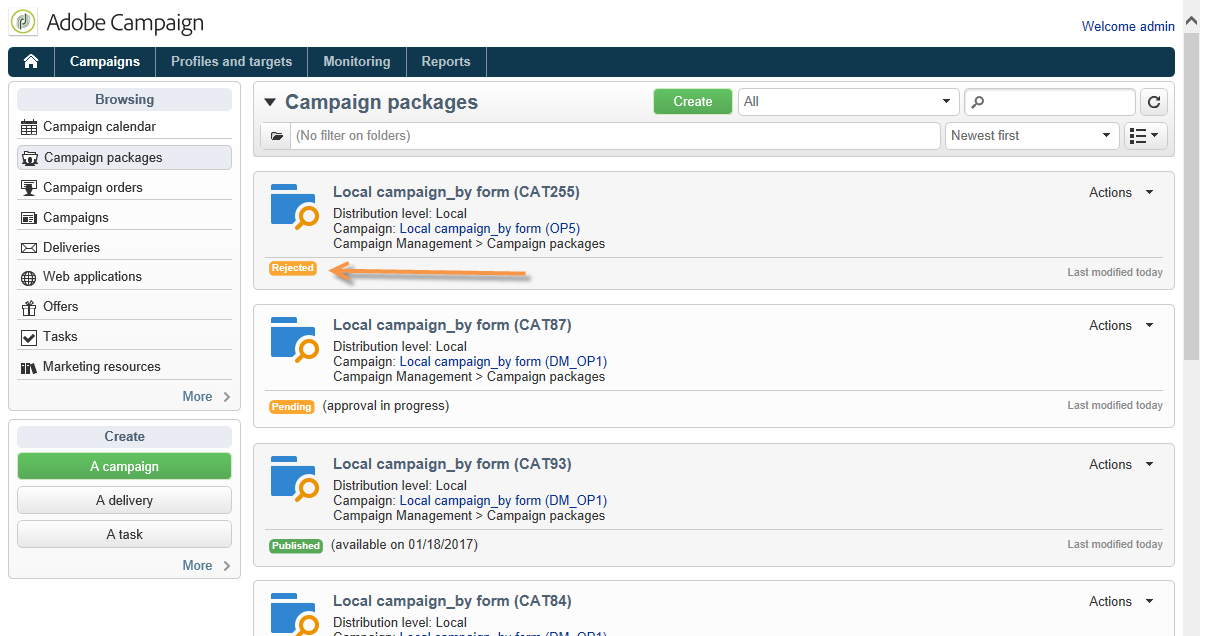Collapse the Campaign packages title triangle

point(270,102)
